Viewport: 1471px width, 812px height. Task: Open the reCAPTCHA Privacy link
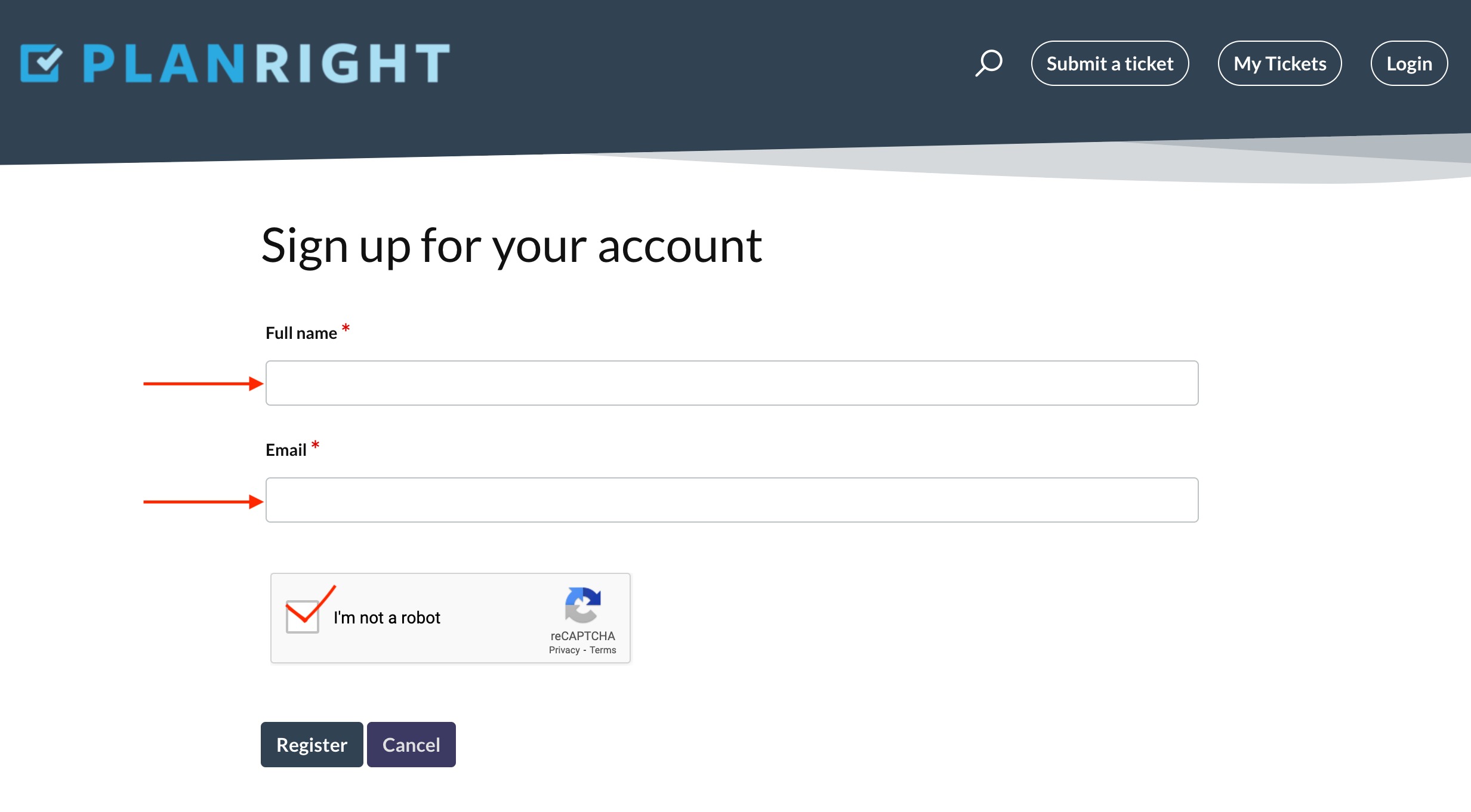click(564, 650)
